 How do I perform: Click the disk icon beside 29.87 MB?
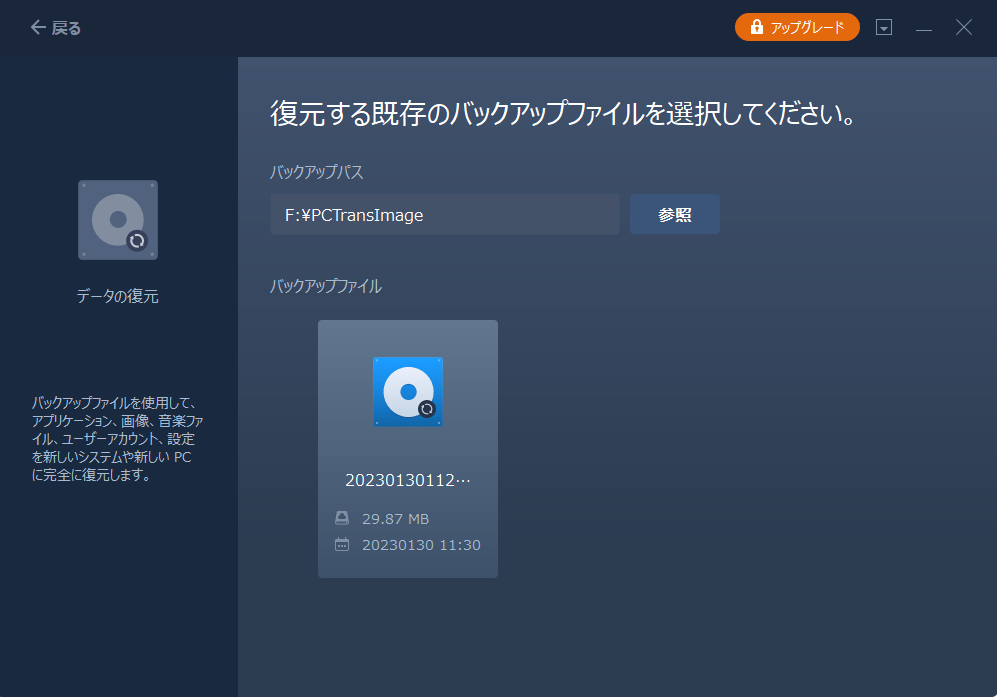tap(341, 518)
